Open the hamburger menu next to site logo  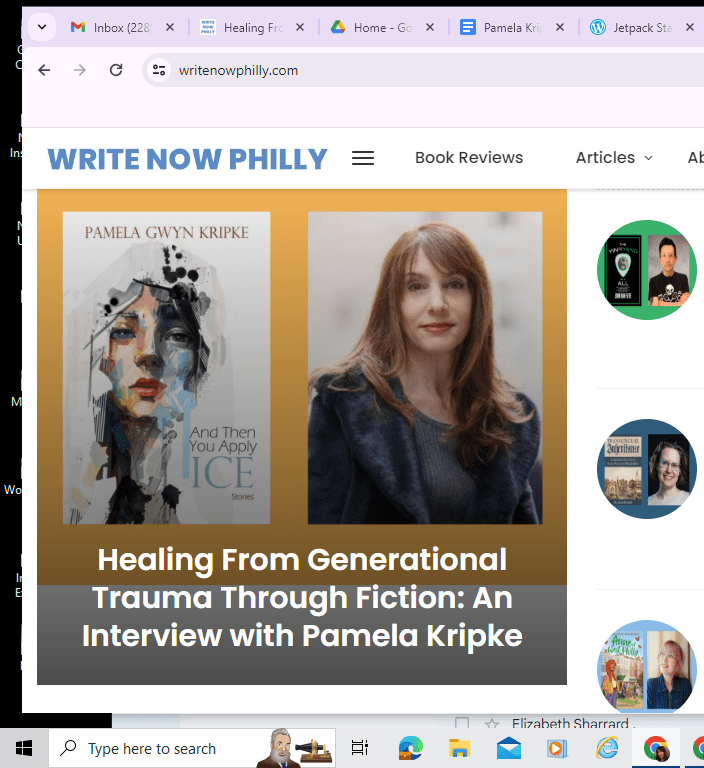coord(363,158)
